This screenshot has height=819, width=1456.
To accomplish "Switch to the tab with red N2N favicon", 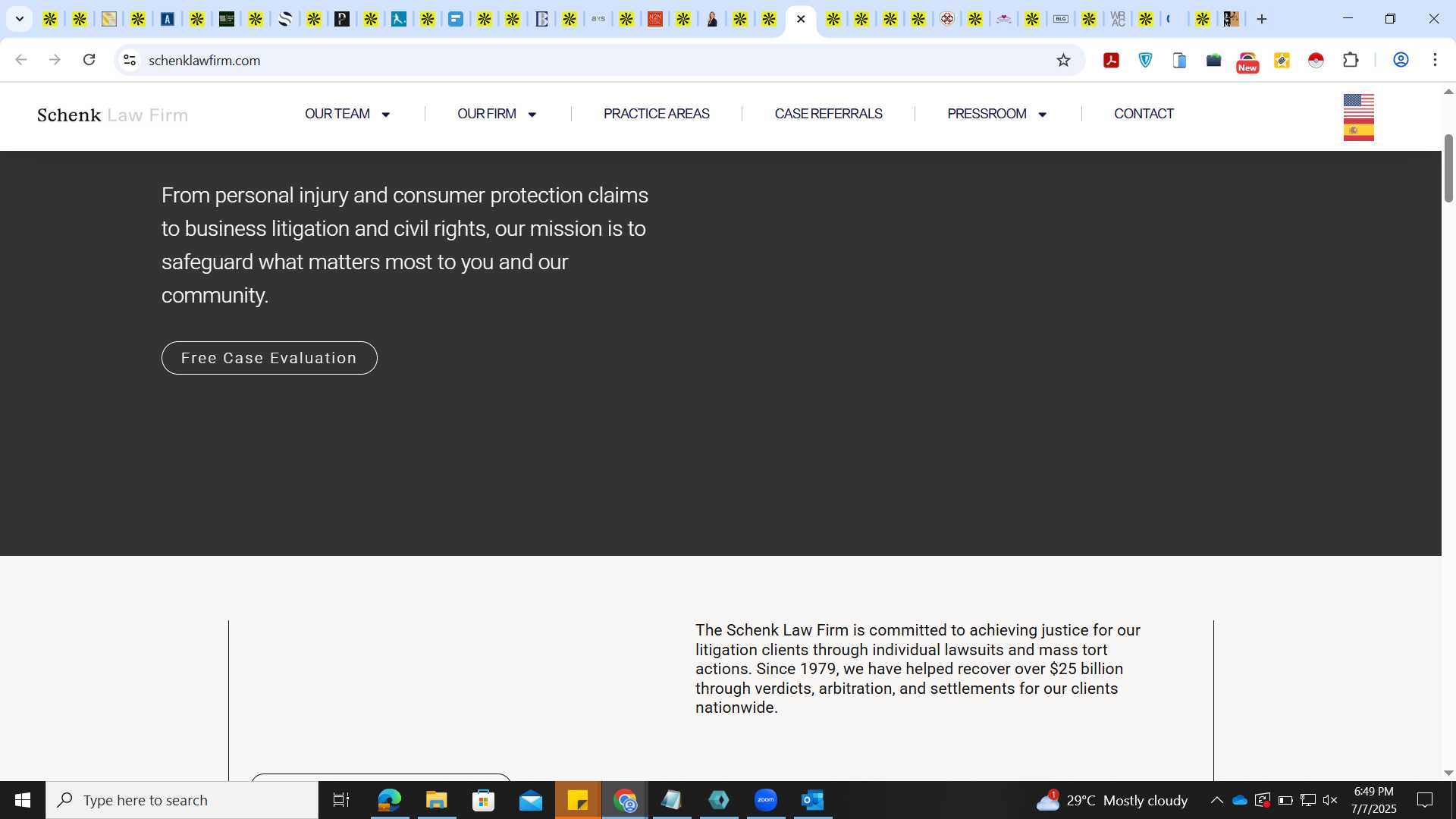I will coord(655,19).
